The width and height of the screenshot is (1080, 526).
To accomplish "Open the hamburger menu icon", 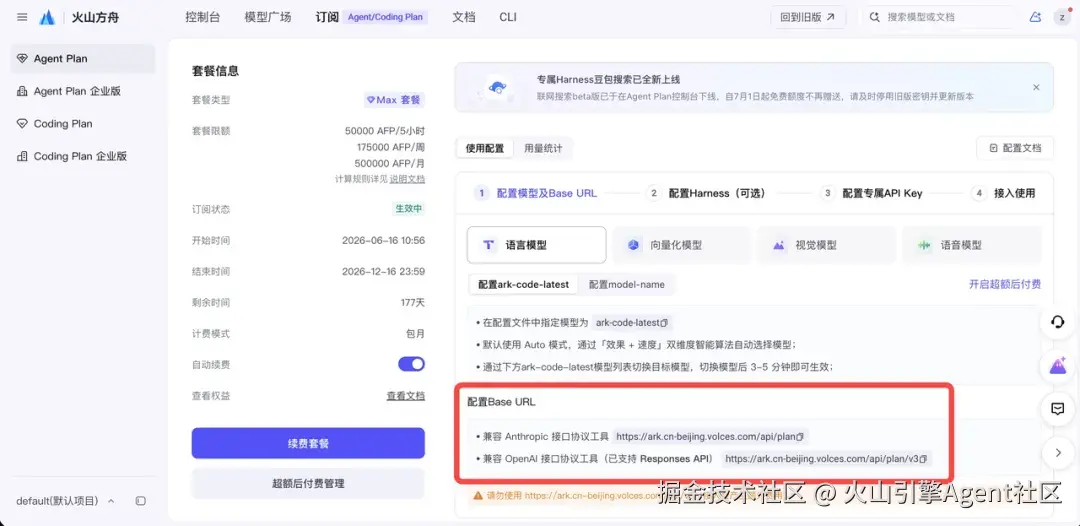I will pos(22,17).
